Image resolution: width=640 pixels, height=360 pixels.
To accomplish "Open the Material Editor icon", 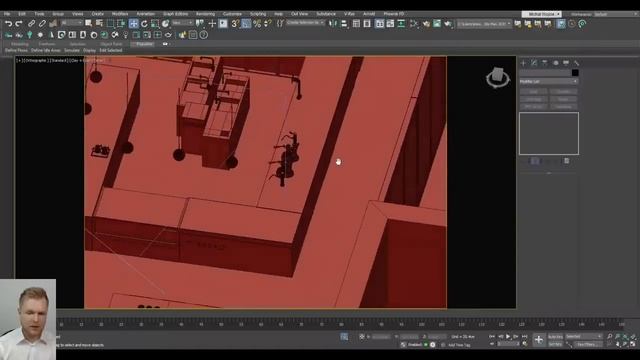I will [x=414, y=24].
